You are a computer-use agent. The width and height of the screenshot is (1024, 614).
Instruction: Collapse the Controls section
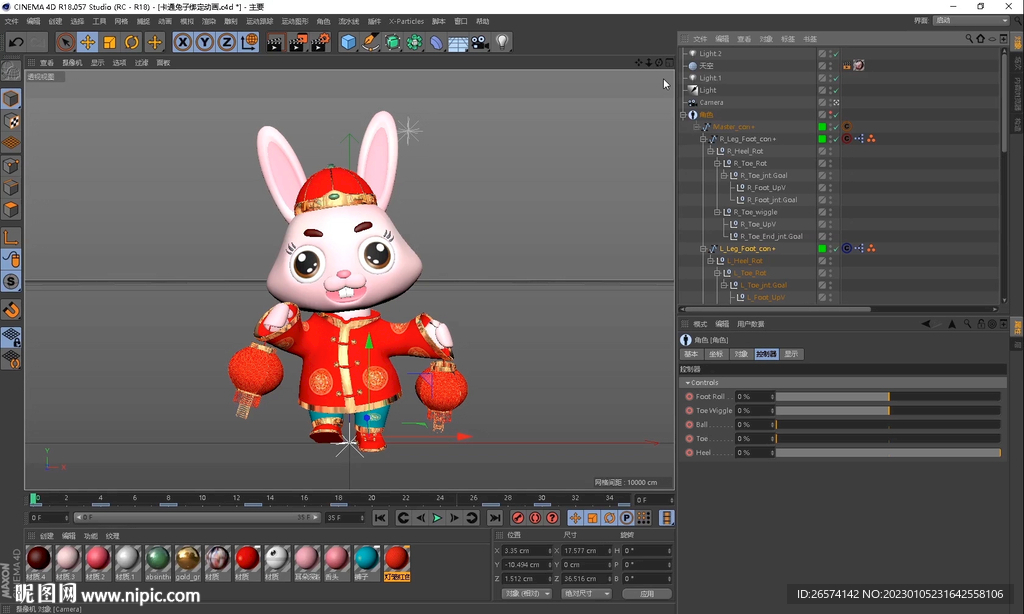point(687,383)
